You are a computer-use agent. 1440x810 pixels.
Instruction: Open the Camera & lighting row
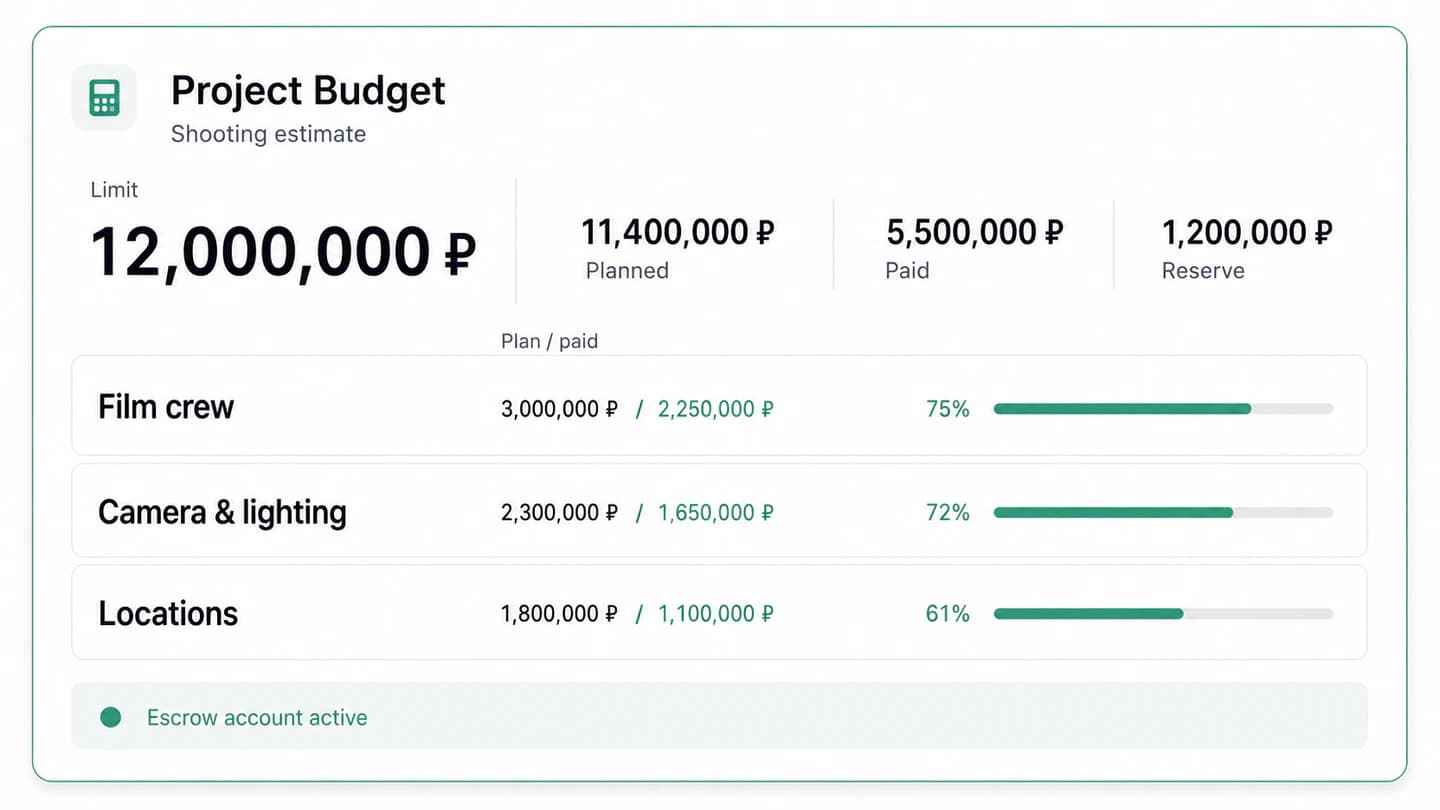(x=719, y=510)
